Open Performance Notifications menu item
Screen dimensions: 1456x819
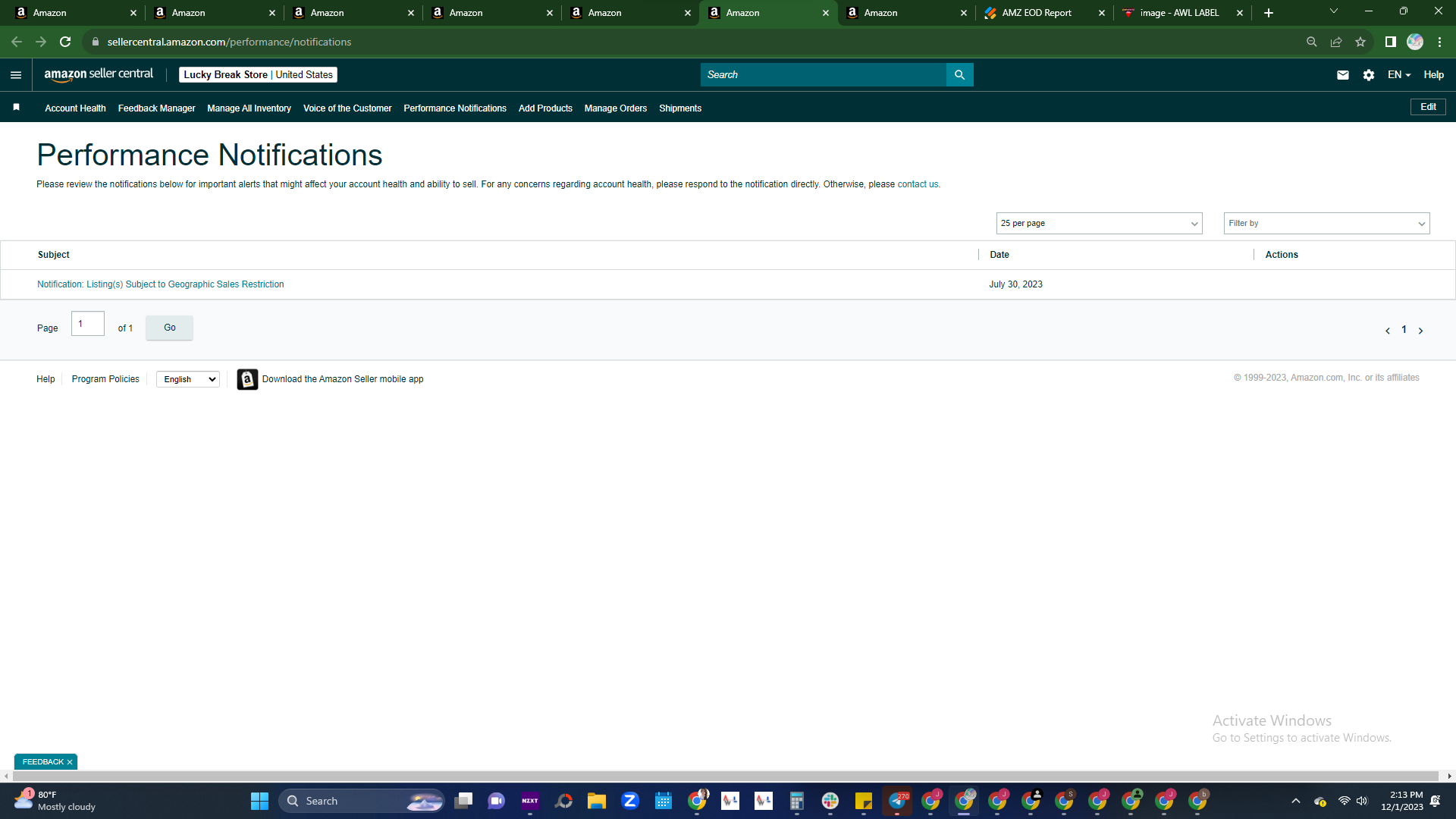point(455,108)
